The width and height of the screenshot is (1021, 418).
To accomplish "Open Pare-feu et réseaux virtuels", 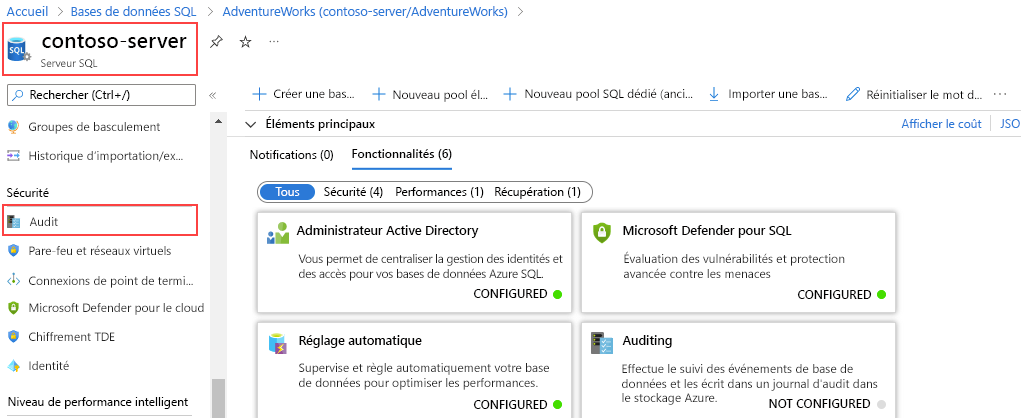I will [100, 251].
